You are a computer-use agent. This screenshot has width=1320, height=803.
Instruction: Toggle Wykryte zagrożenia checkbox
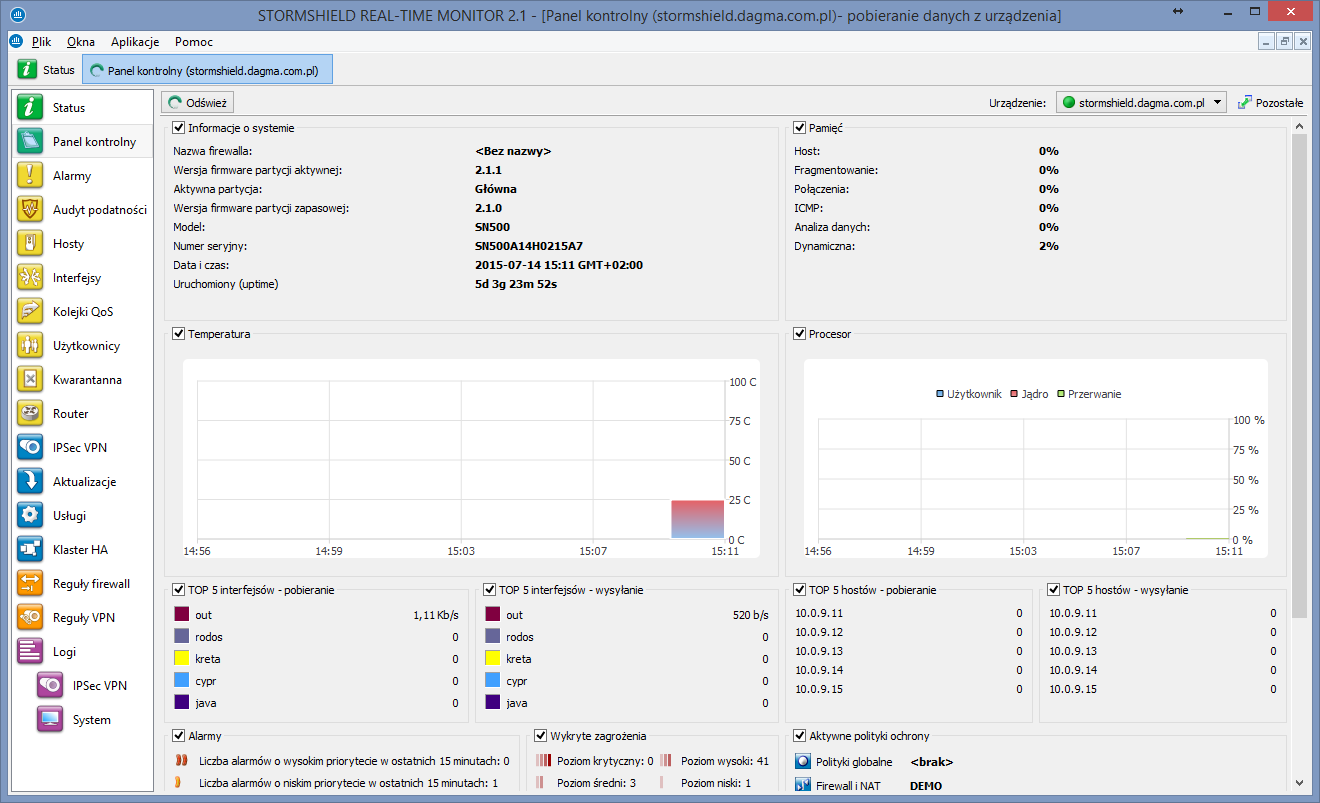pyautogui.click(x=541, y=735)
